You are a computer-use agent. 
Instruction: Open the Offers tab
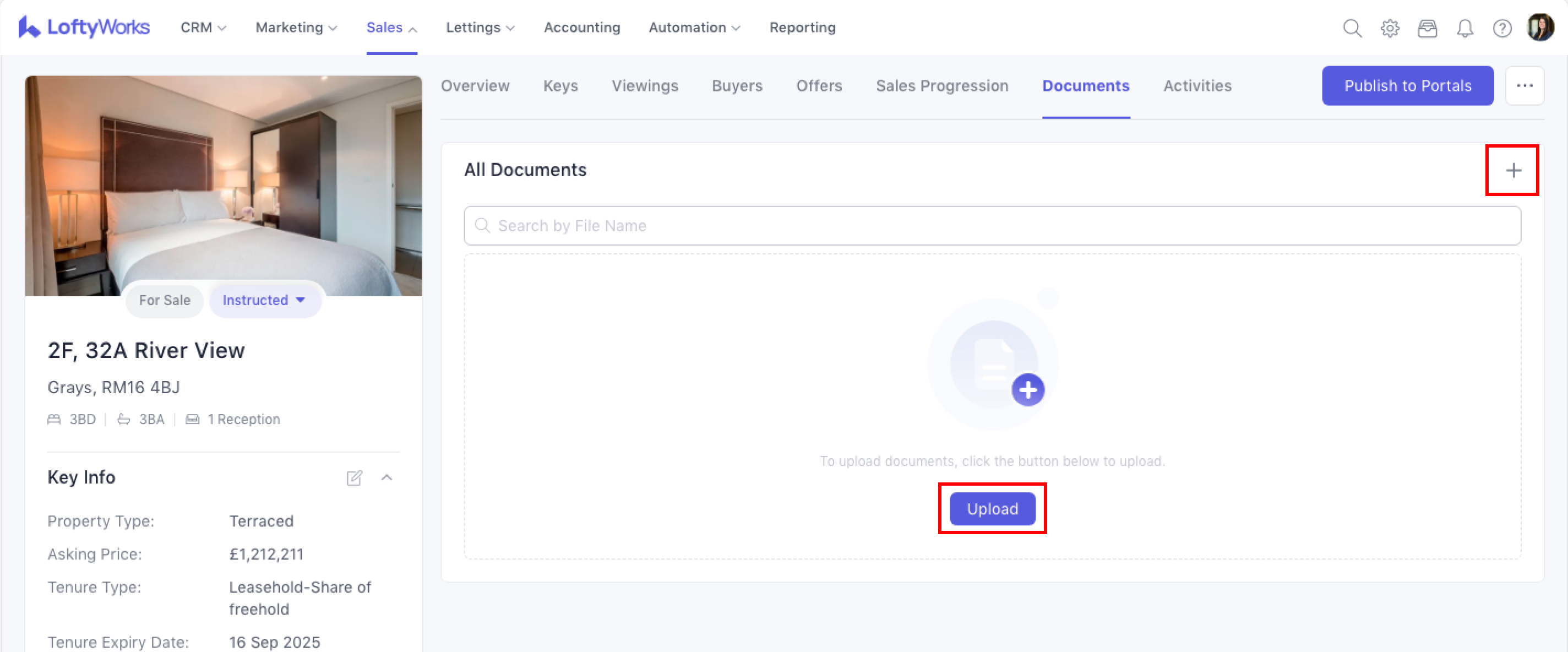click(819, 86)
